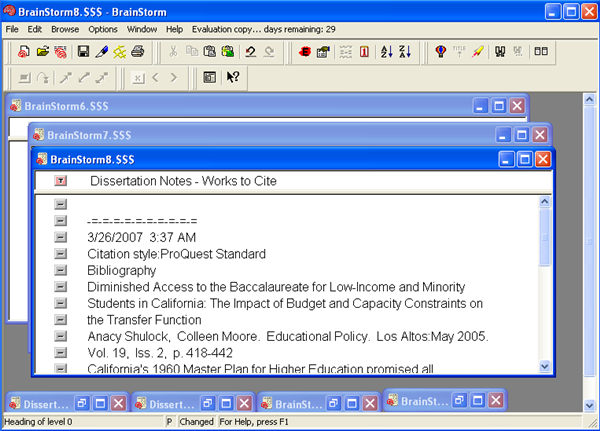Click the Undo arrow icon
600x431 pixels.
click(251, 51)
